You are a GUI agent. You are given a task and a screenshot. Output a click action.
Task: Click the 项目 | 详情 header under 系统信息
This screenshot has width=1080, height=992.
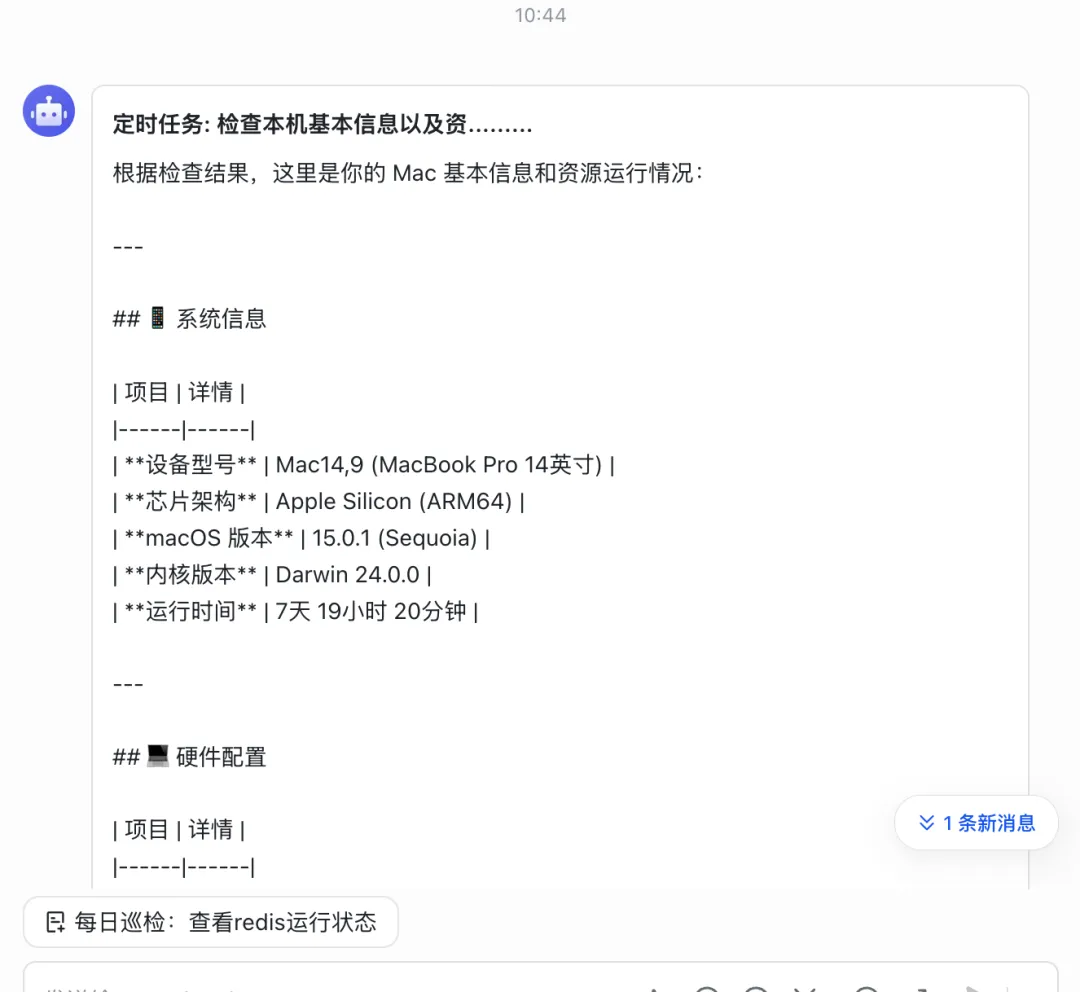179,392
